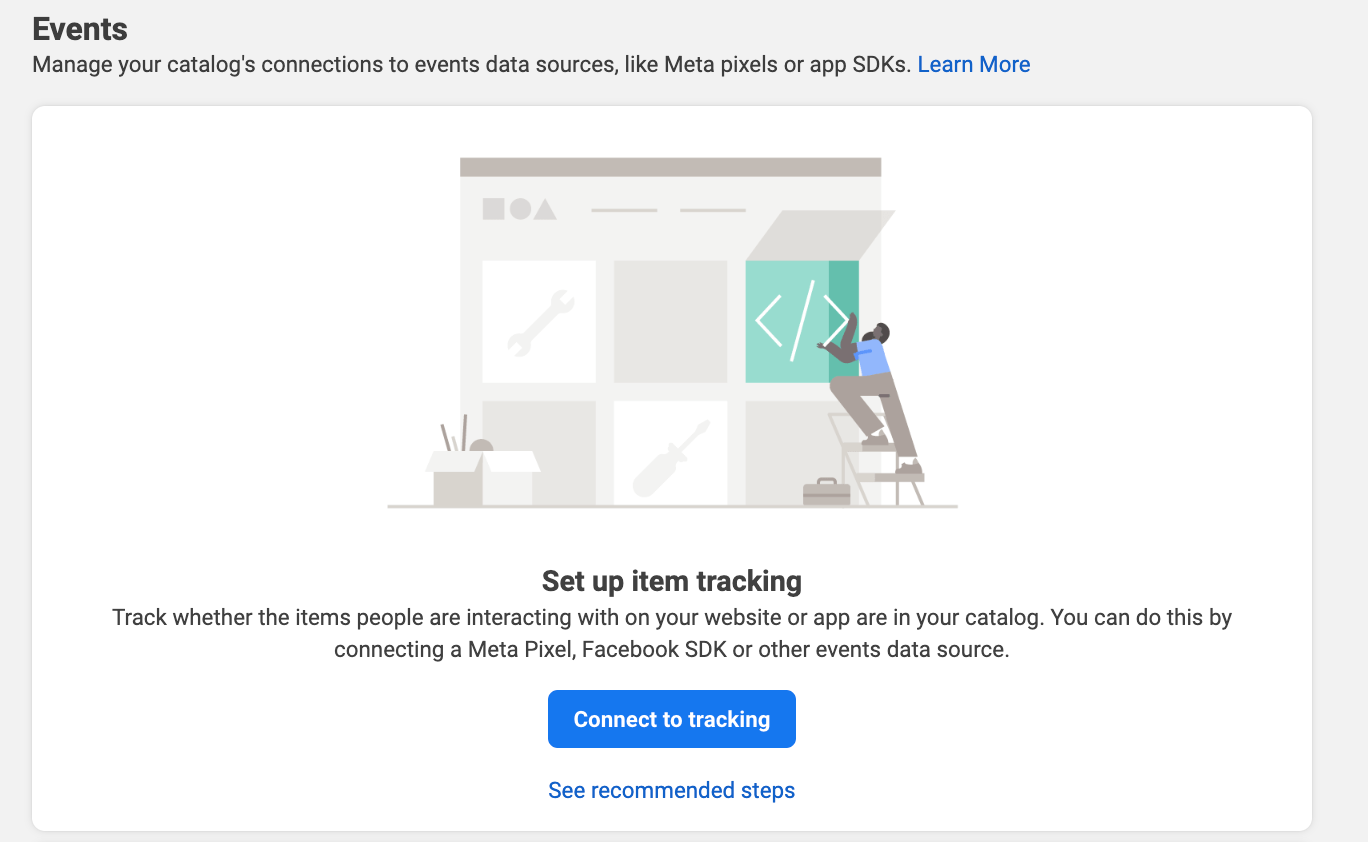Image resolution: width=1368 pixels, height=842 pixels.
Task: Click the gray circle shape icon
Action: pos(520,209)
